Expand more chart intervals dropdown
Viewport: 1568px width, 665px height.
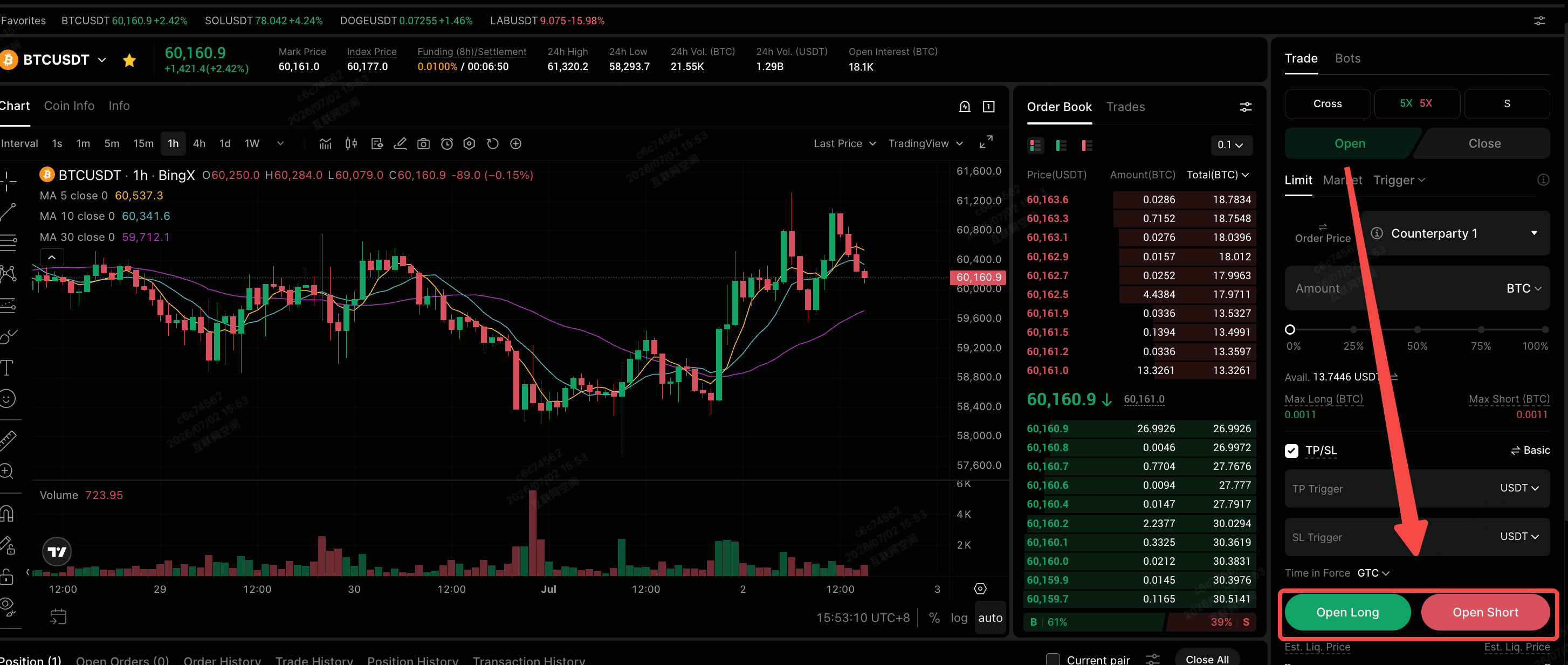pos(280,143)
